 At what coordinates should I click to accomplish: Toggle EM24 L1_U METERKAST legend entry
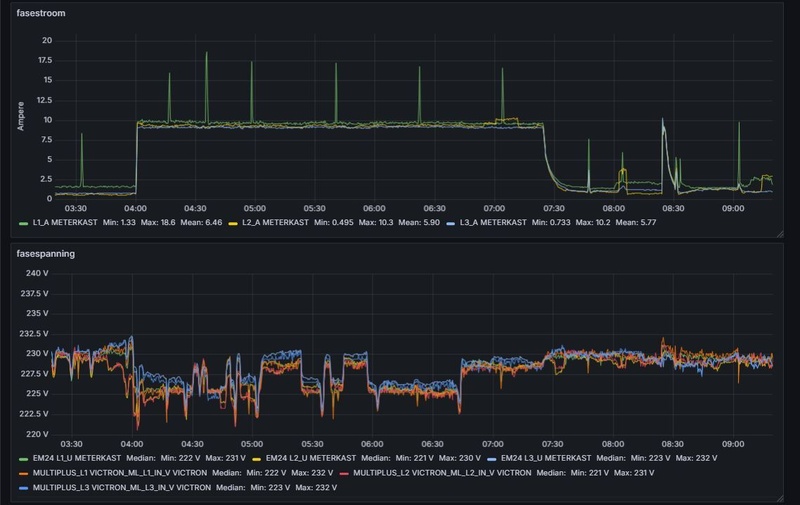pos(77,458)
